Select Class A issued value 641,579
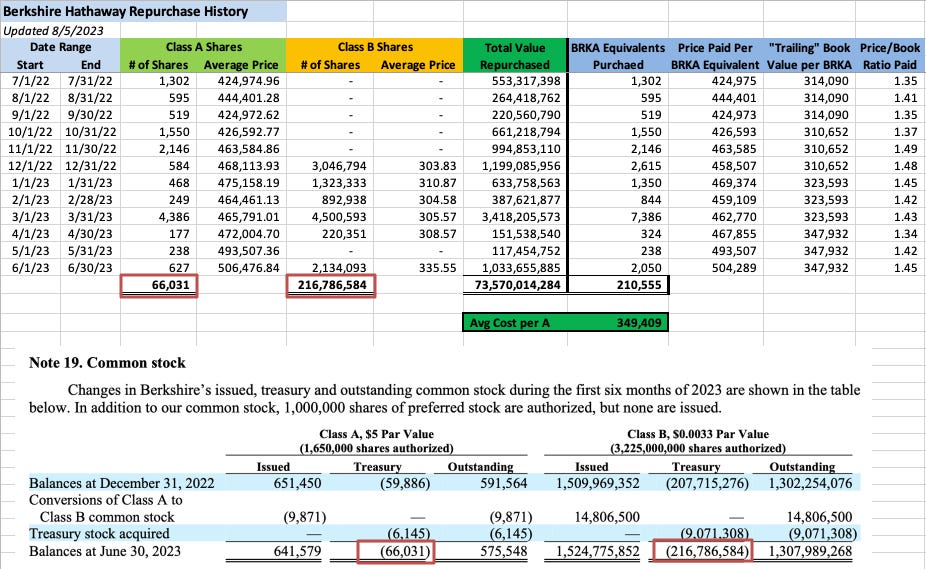926x569 pixels. point(297,551)
